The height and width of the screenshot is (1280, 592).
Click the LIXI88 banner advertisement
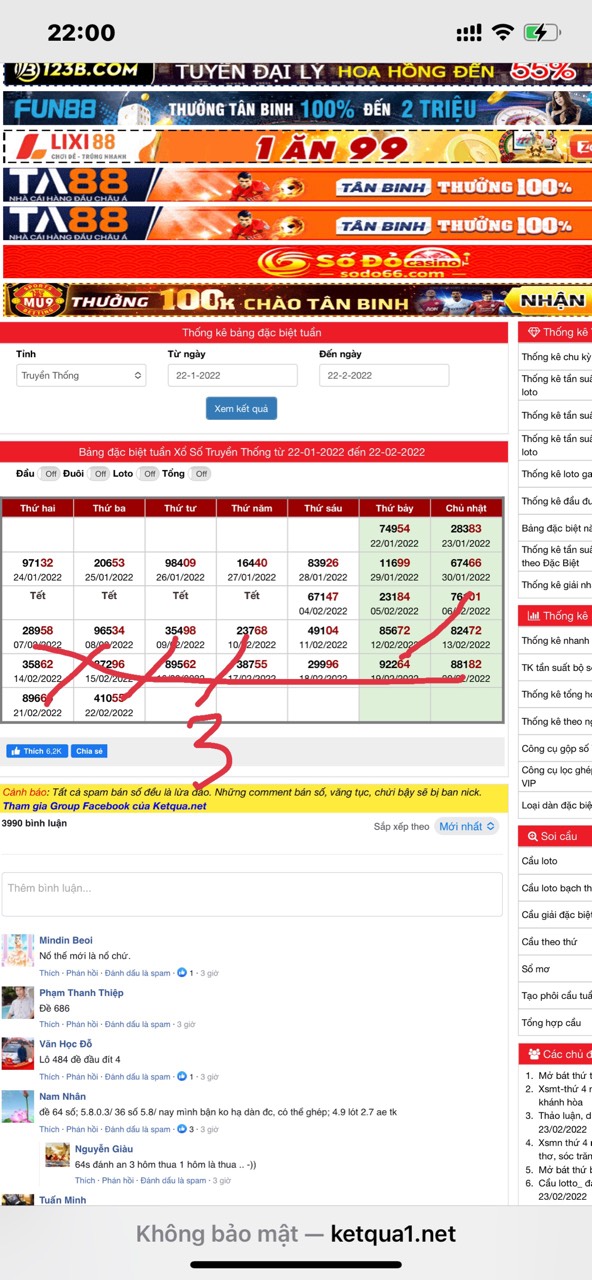point(297,147)
